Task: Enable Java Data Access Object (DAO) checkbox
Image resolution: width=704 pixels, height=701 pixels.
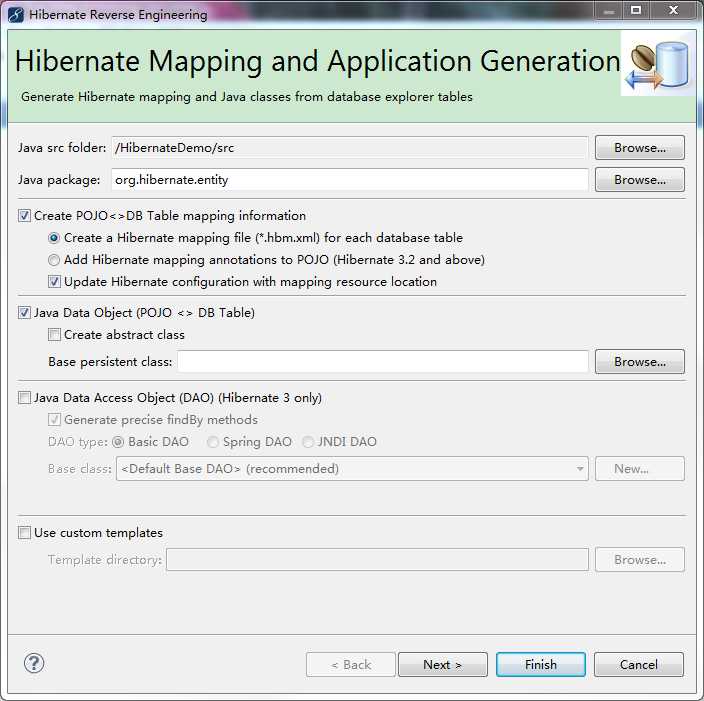Action: tap(24, 398)
